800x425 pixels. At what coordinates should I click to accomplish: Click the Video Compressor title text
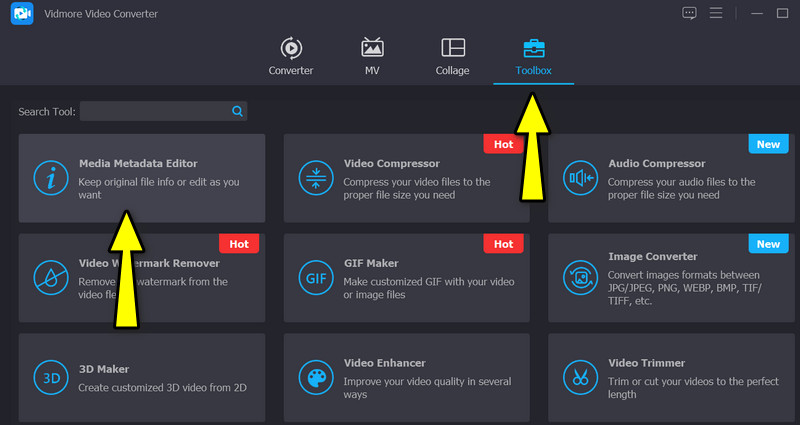(391, 163)
